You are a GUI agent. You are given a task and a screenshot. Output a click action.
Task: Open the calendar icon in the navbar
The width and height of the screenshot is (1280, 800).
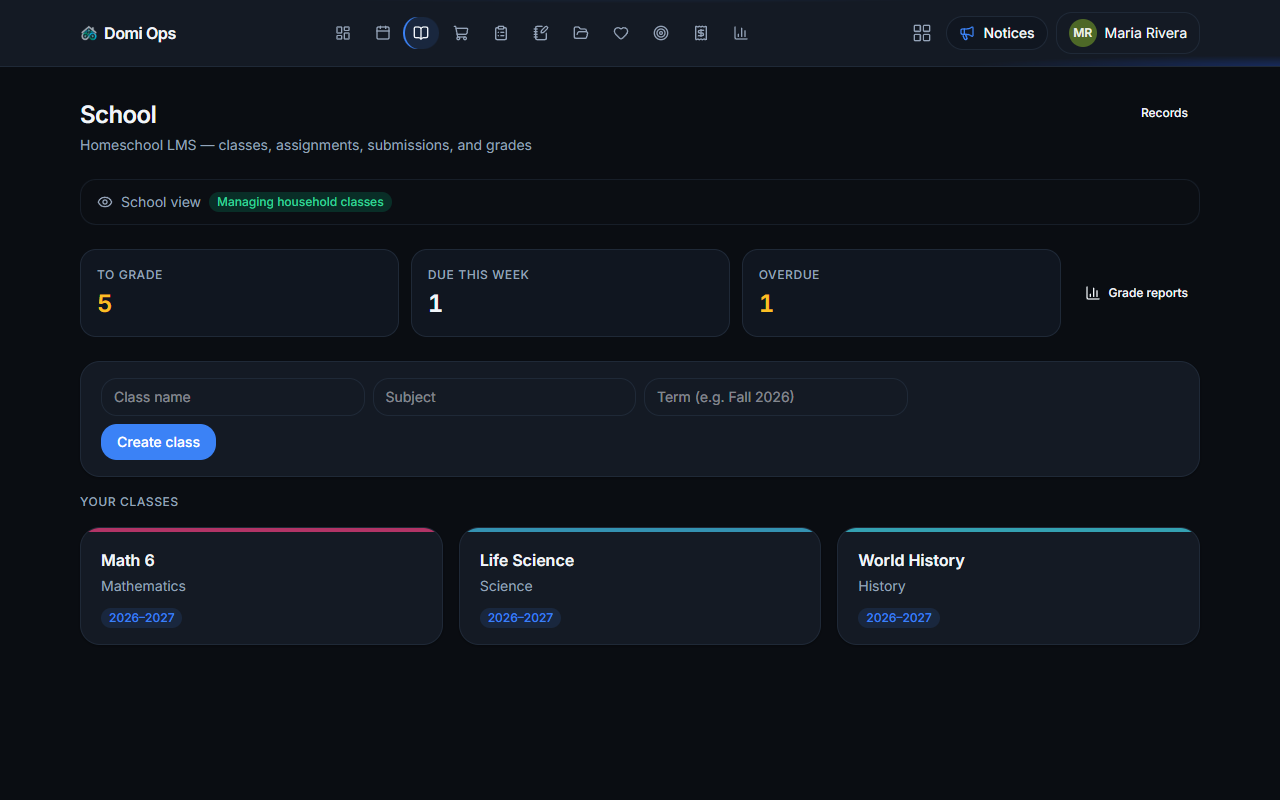pyautogui.click(x=383, y=33)
